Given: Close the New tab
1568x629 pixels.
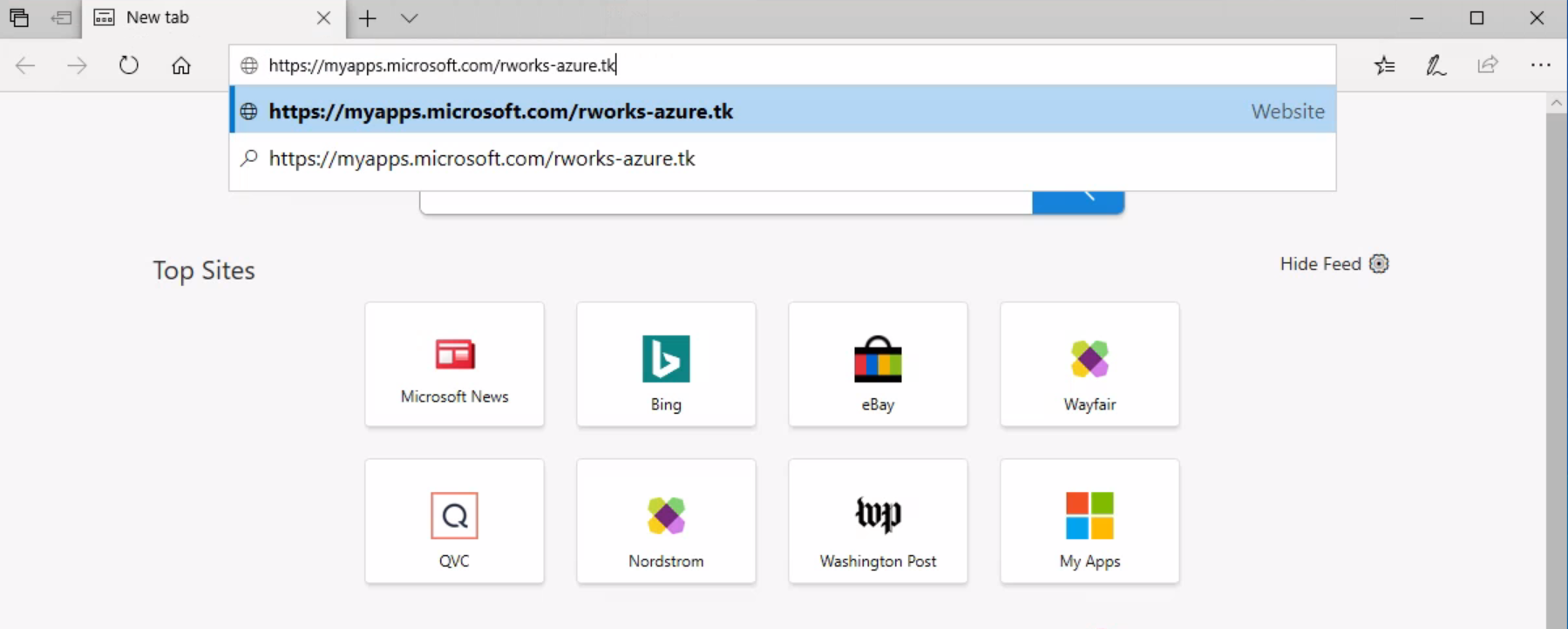Looking at the screenshot, I should tap(323, 17).
